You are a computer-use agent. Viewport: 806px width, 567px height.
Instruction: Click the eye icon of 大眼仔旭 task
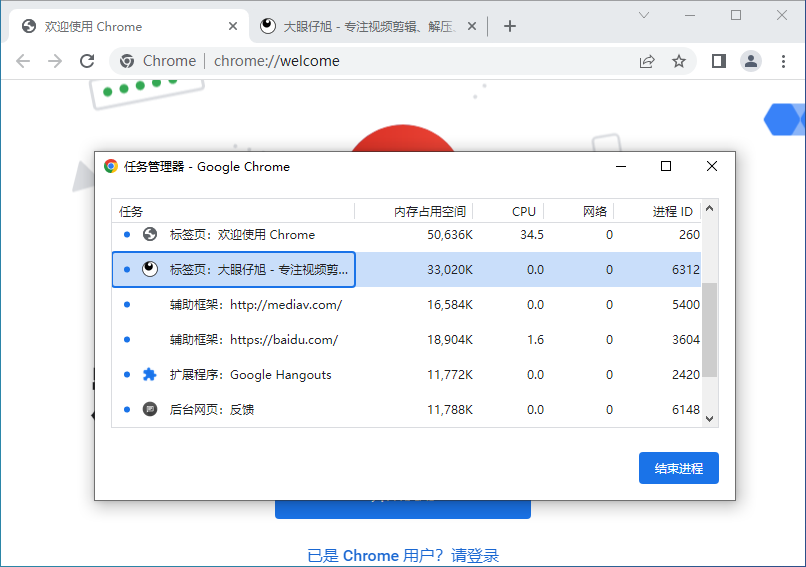click(150, 269)
